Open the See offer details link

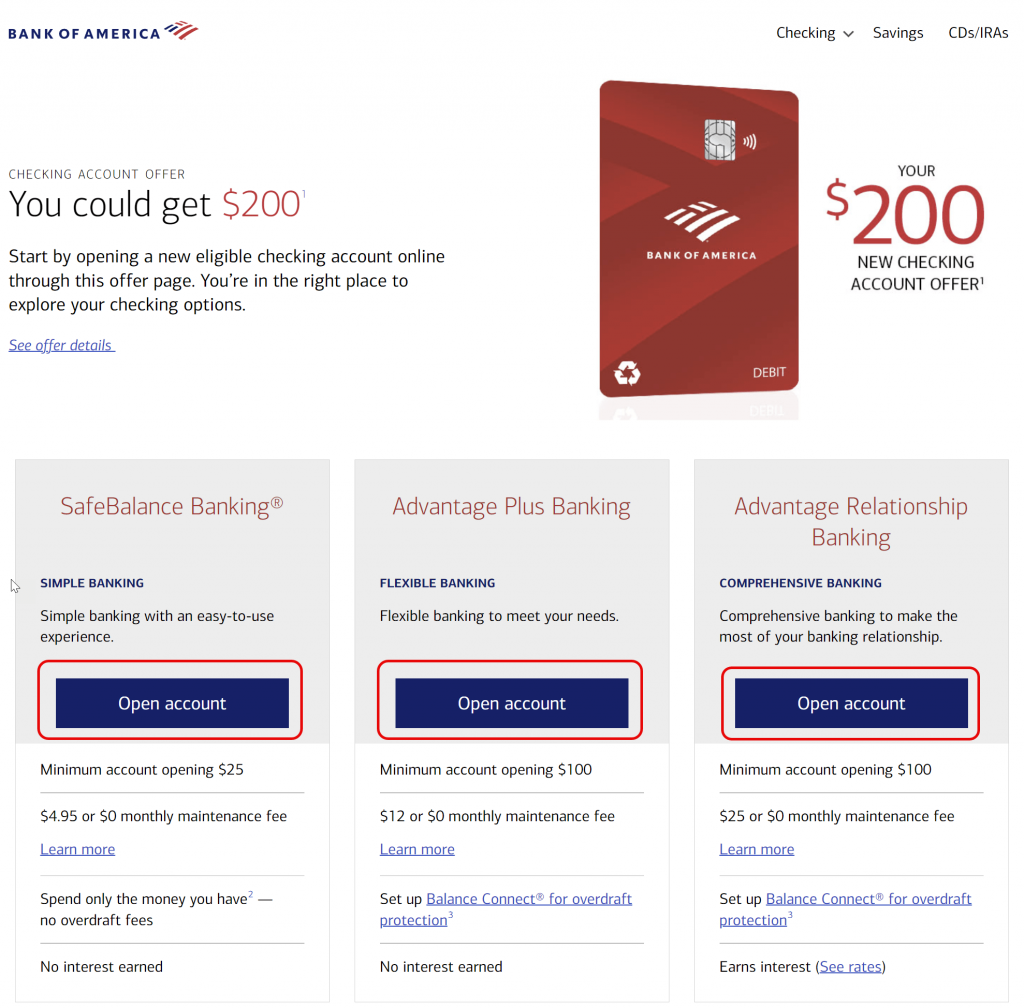pos(61,344)
